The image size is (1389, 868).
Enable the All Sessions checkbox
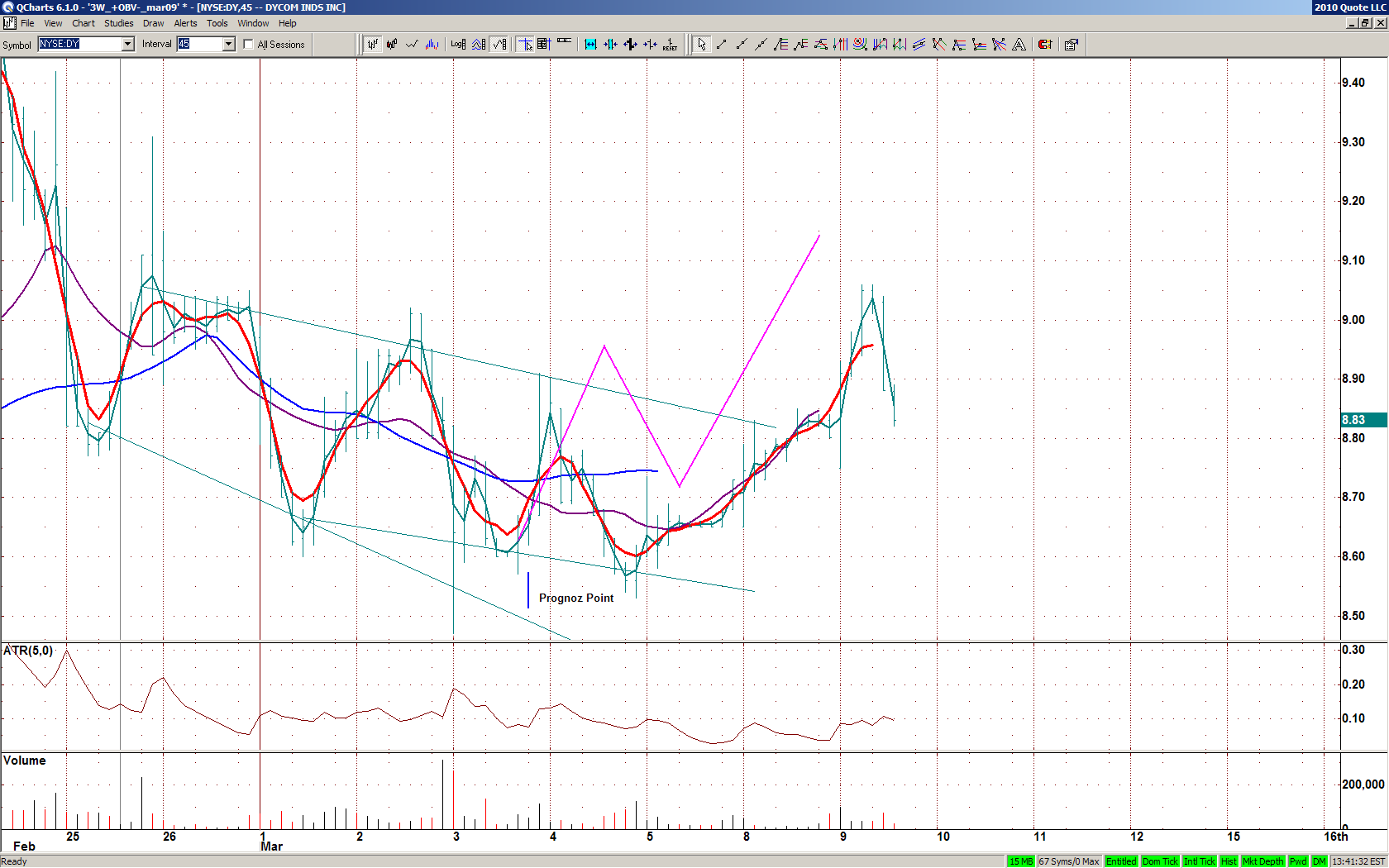tap(249, 45)
